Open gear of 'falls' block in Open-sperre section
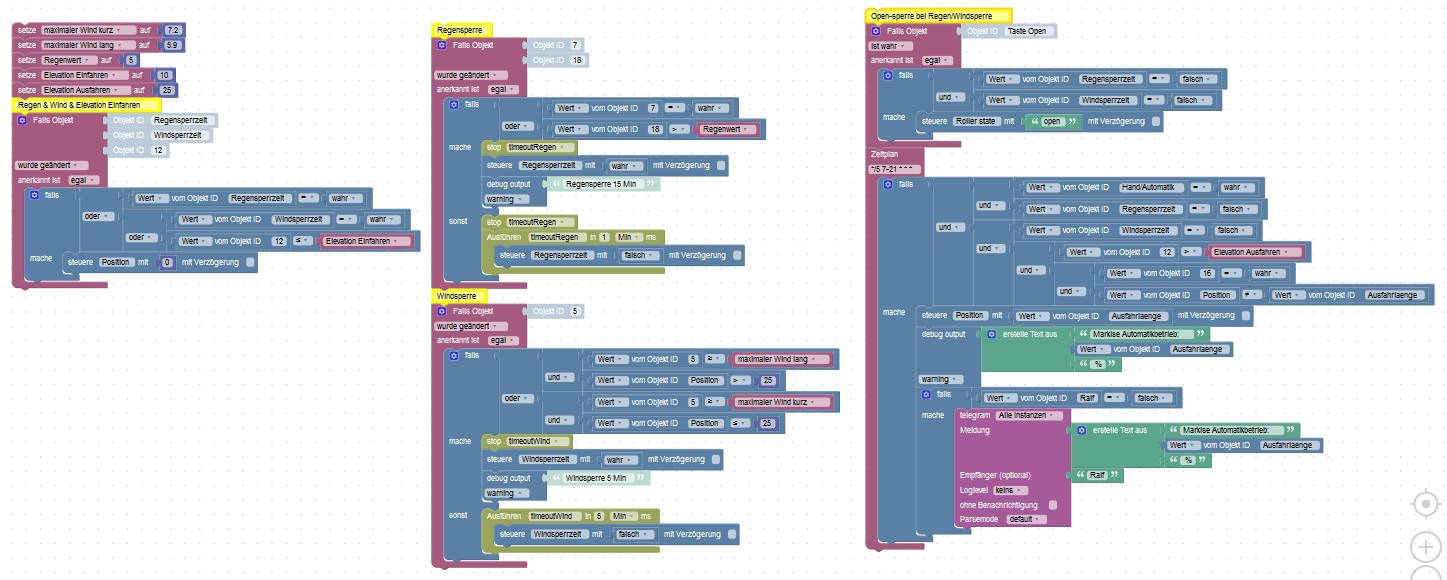 (x=888, y=75)
